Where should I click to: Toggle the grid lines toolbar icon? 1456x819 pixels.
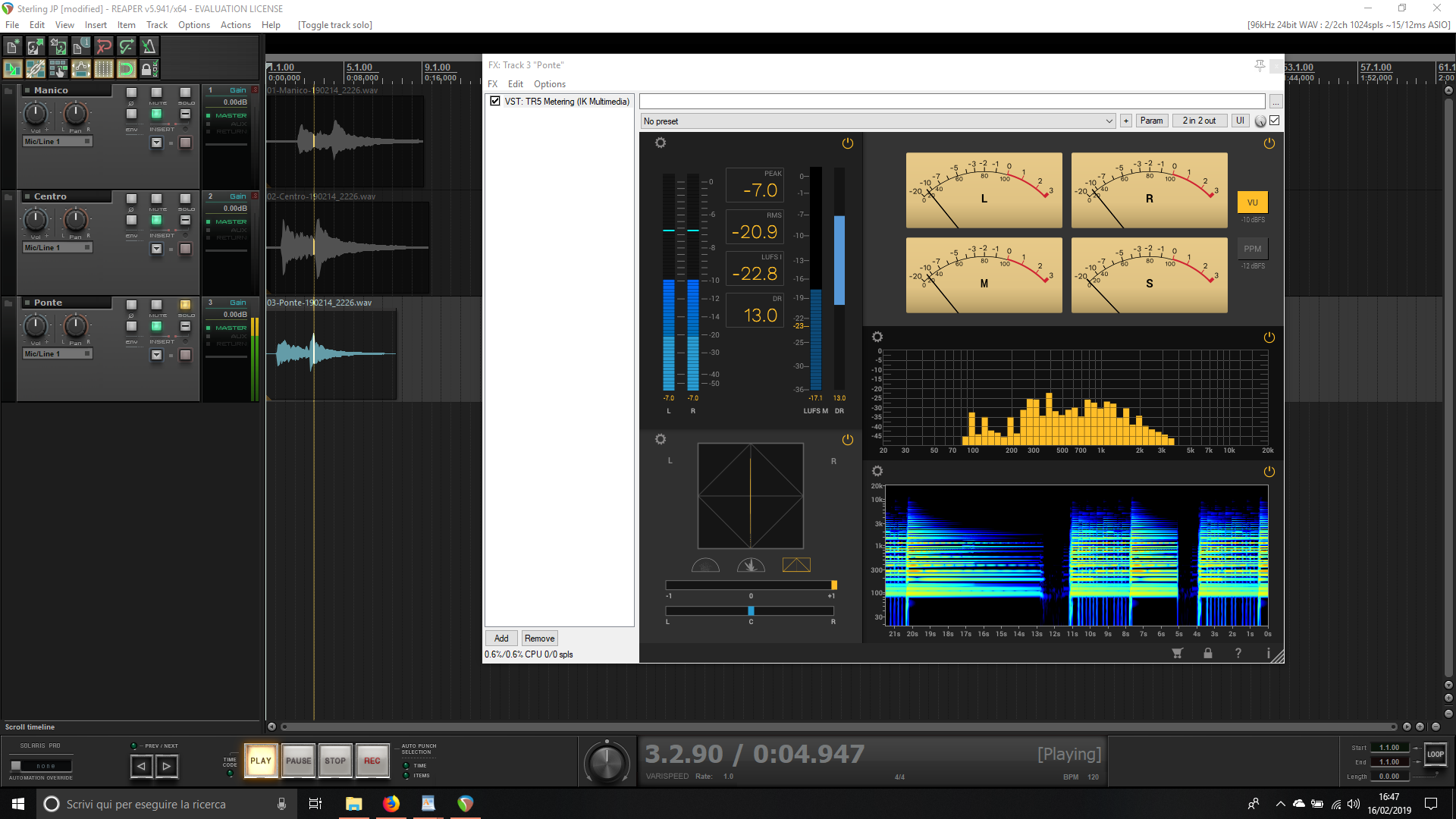(x=103, y=69)
